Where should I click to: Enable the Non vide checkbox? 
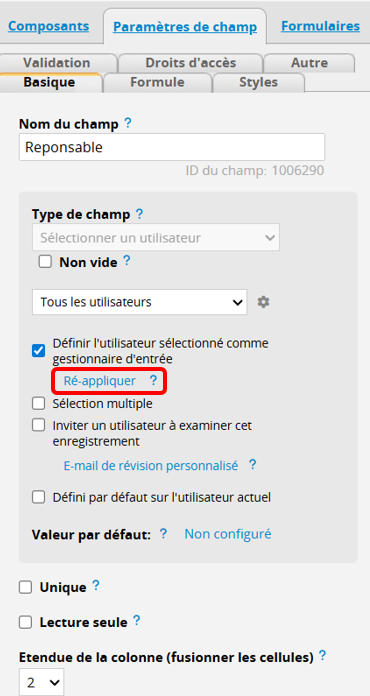[x=45, y=262]
